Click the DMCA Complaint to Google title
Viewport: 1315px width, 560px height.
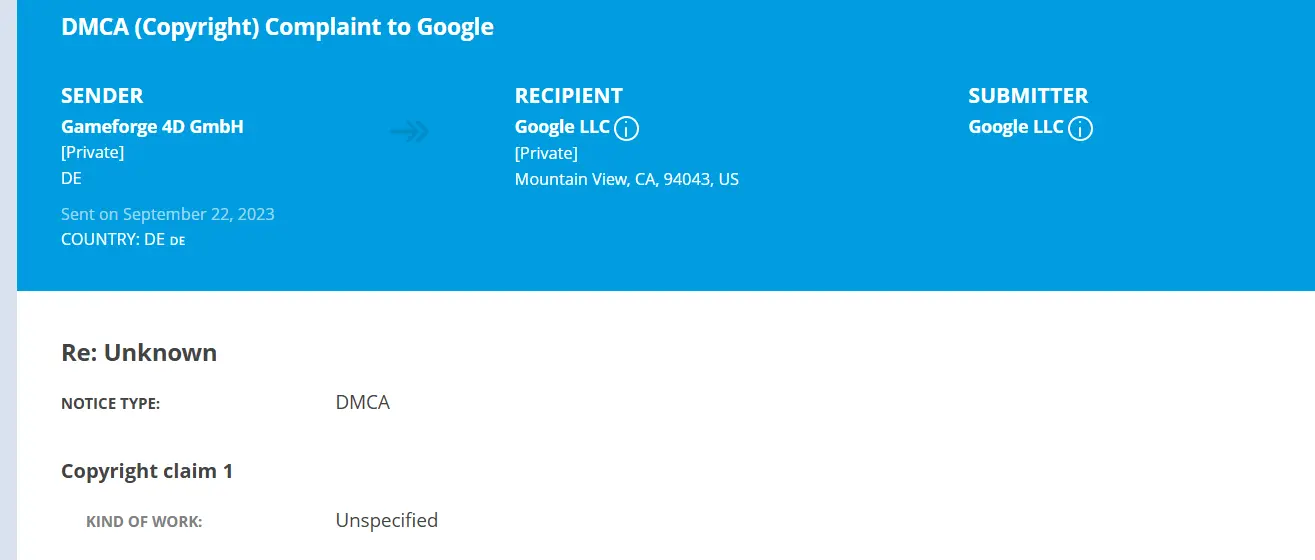tap(277, 27)
